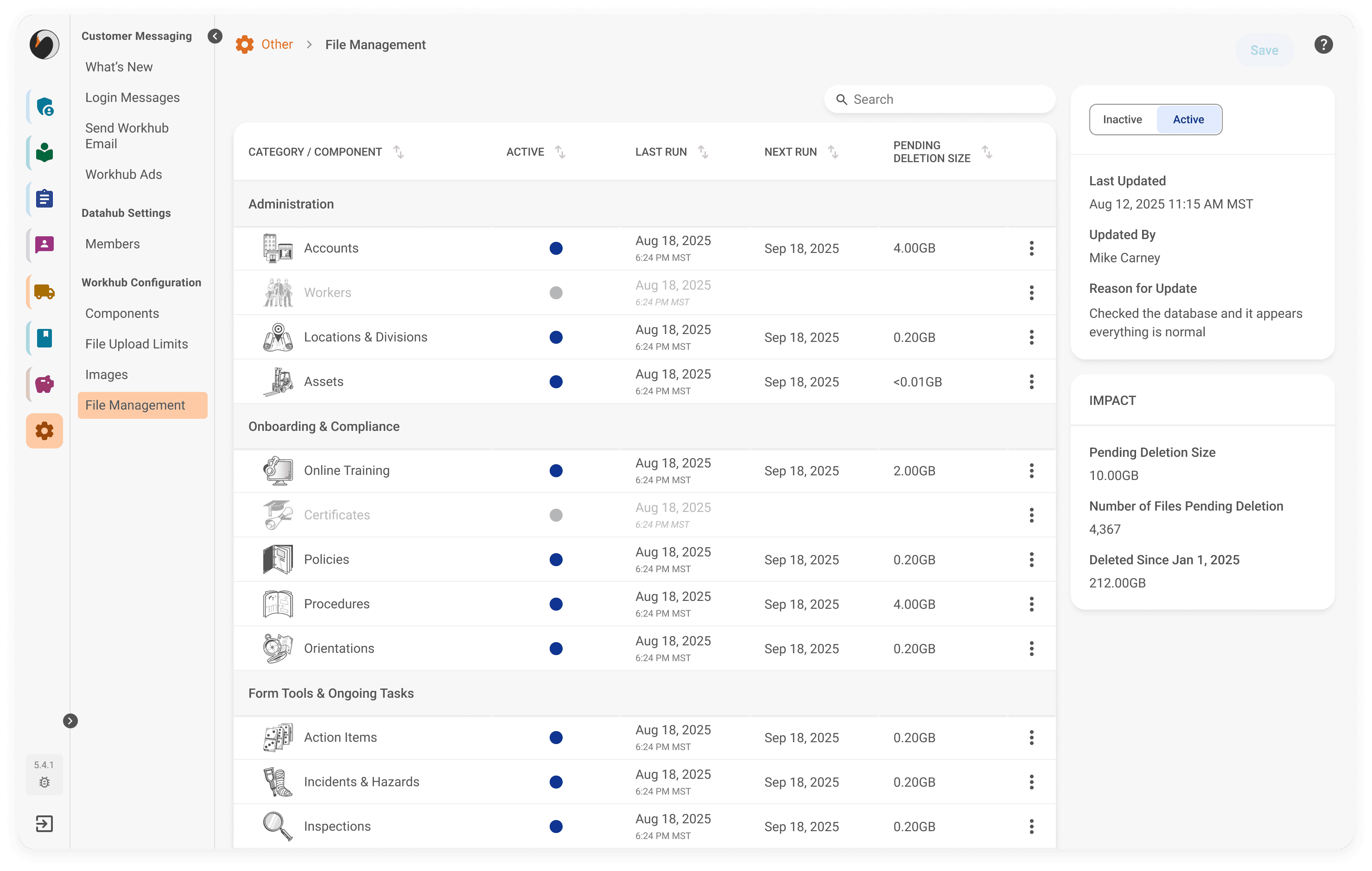Toggle the active dot for Online Training
The height and width of the screenshot is (871, 1372).
click(x=556, y=471)
